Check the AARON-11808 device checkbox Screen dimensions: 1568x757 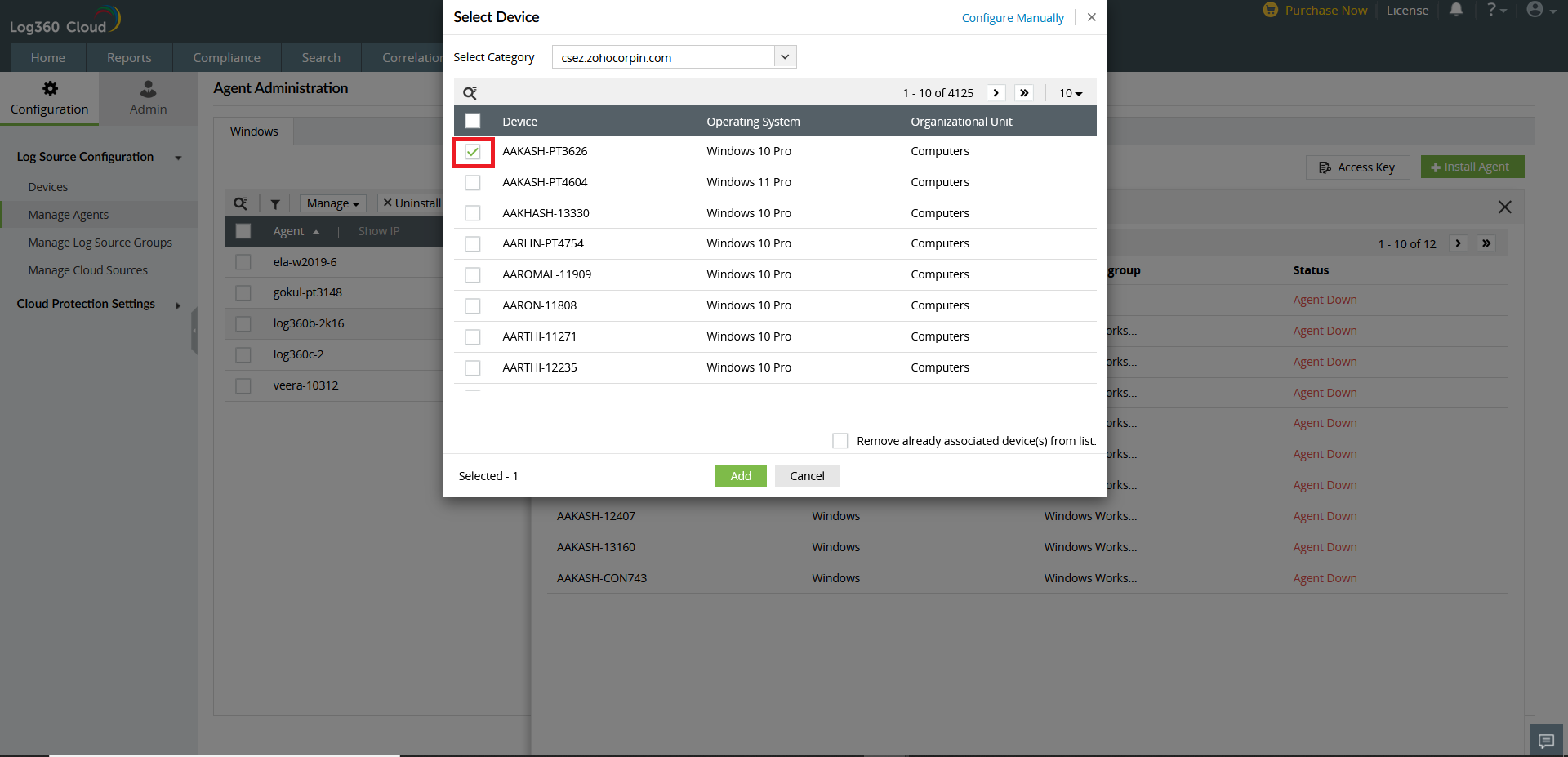tap(473, 306)
